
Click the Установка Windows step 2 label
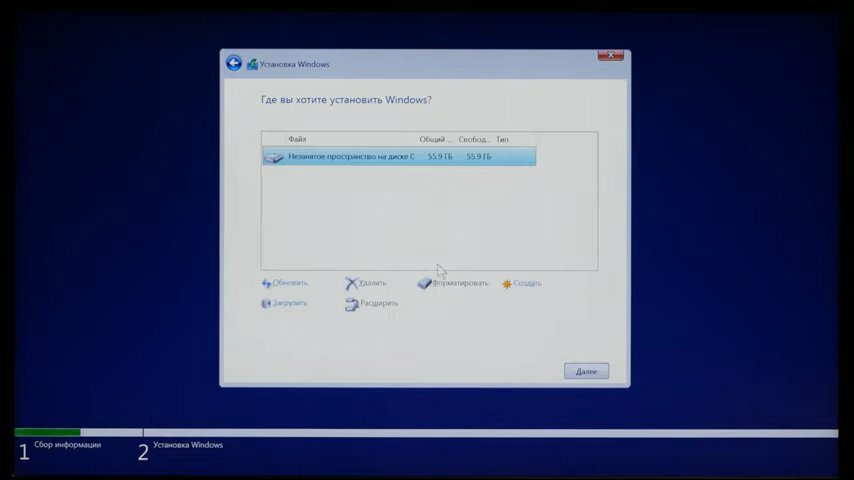click(x=188, y=445)
